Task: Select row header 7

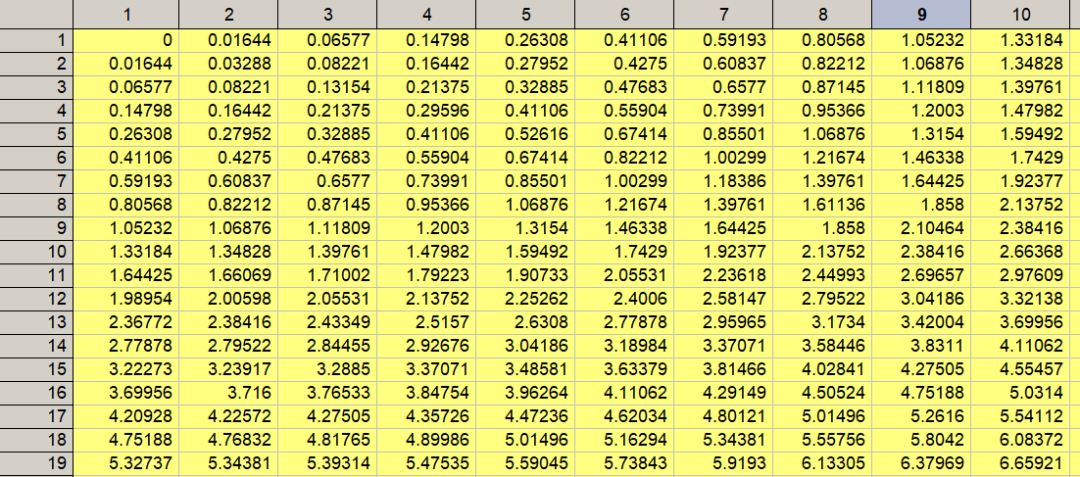Action: click(37, 182)
